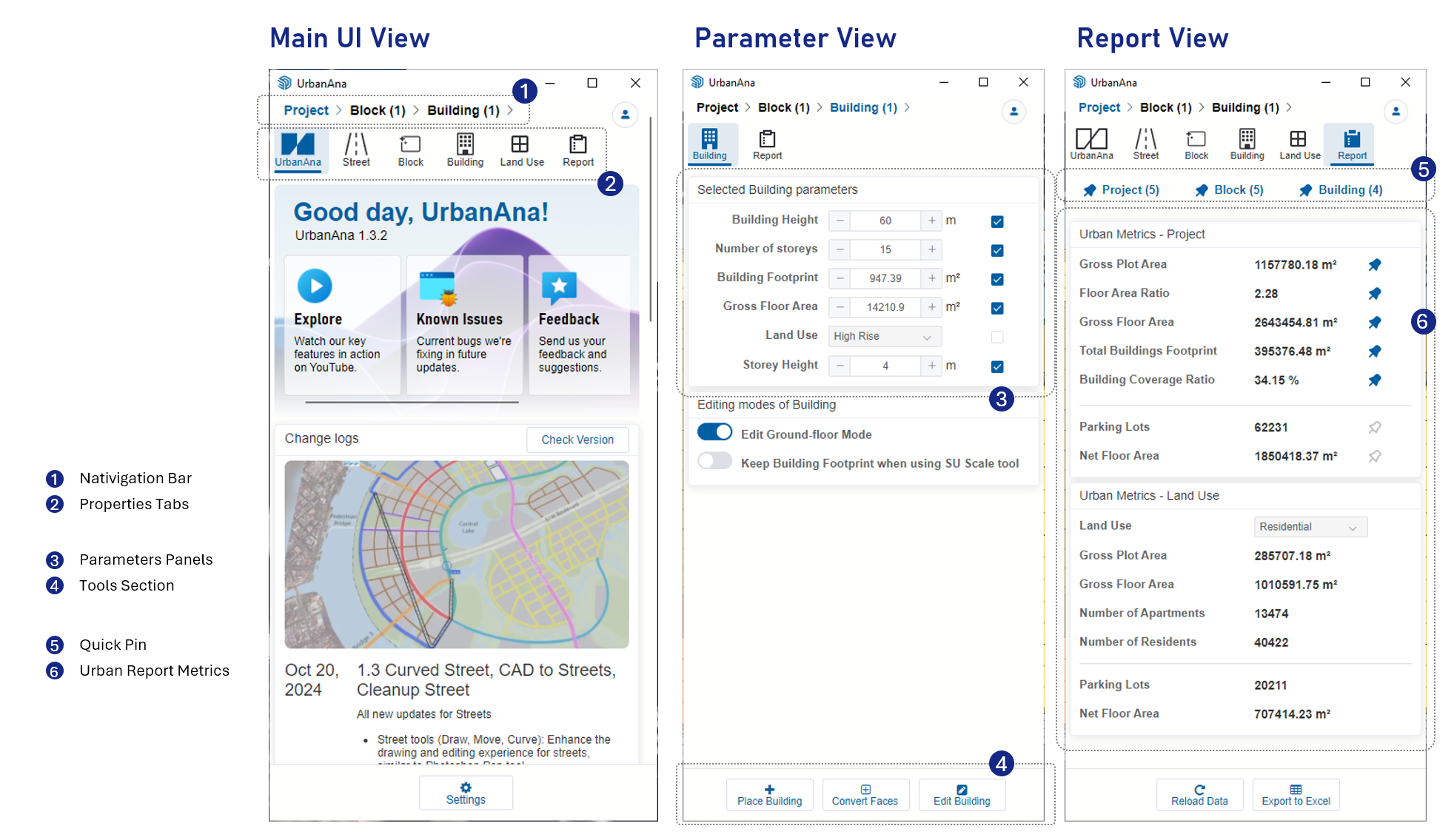Viewport: 1454px width, 840px height.
Task: Check the Land Use parameter checkbox
Action: [x=997, y=337]
